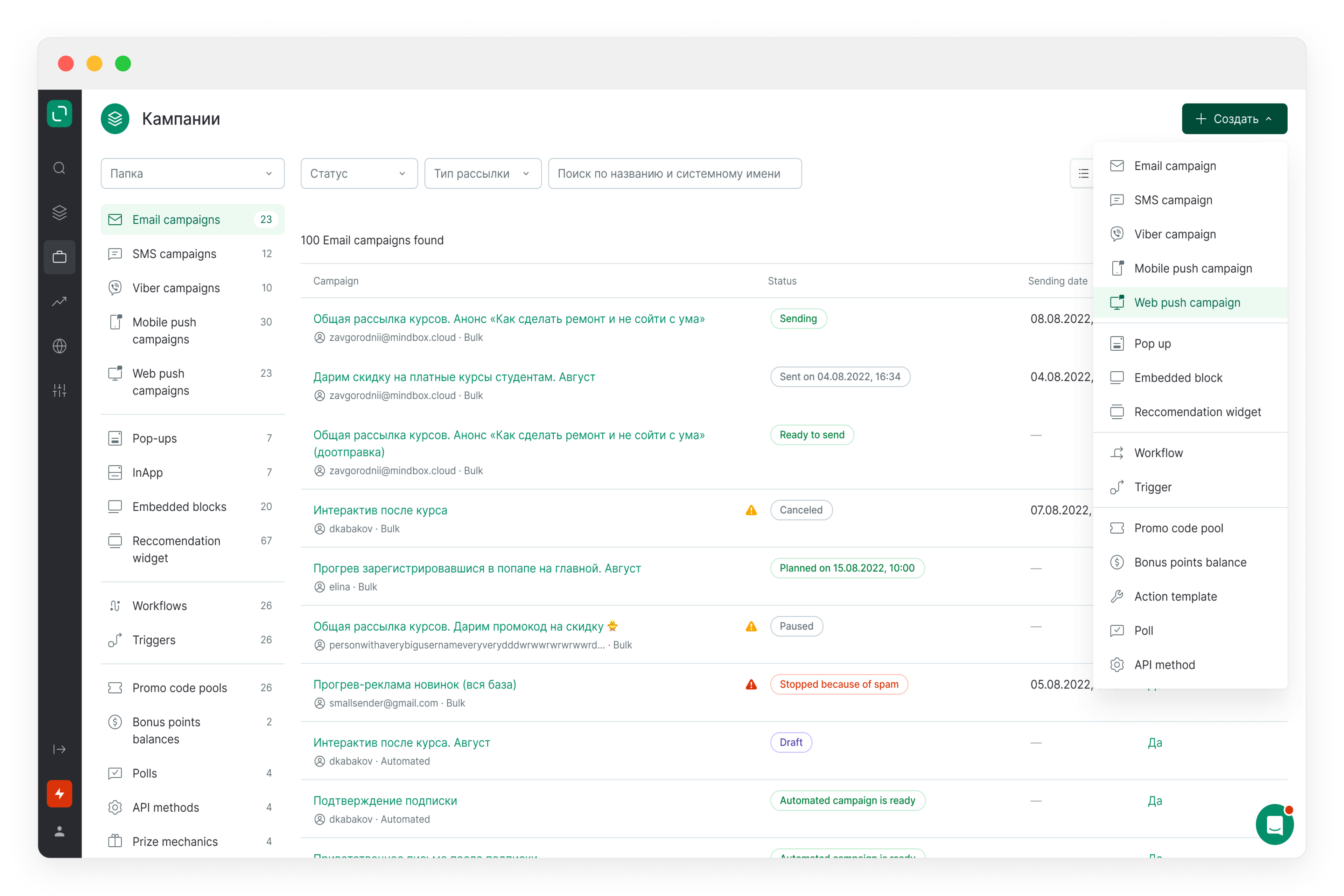This screenshot has height=896, width=1344.
Task: Go to Workflows in left list
Action: click(192, 606)
